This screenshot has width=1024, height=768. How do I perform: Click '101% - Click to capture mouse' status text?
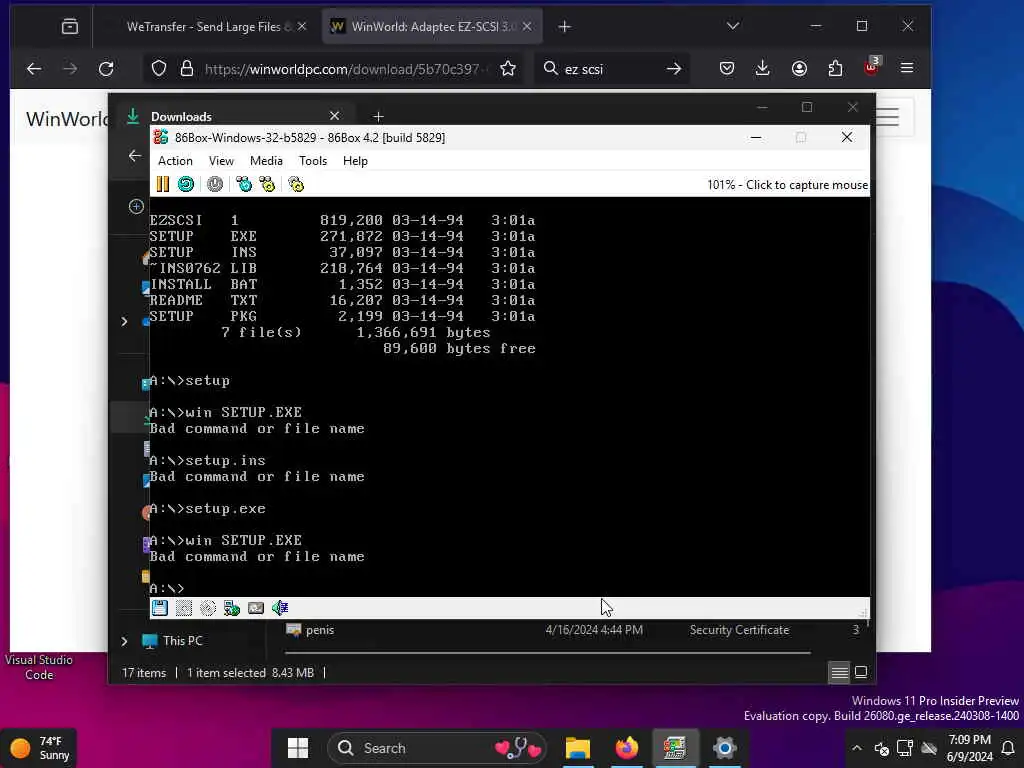click(787, 185)
